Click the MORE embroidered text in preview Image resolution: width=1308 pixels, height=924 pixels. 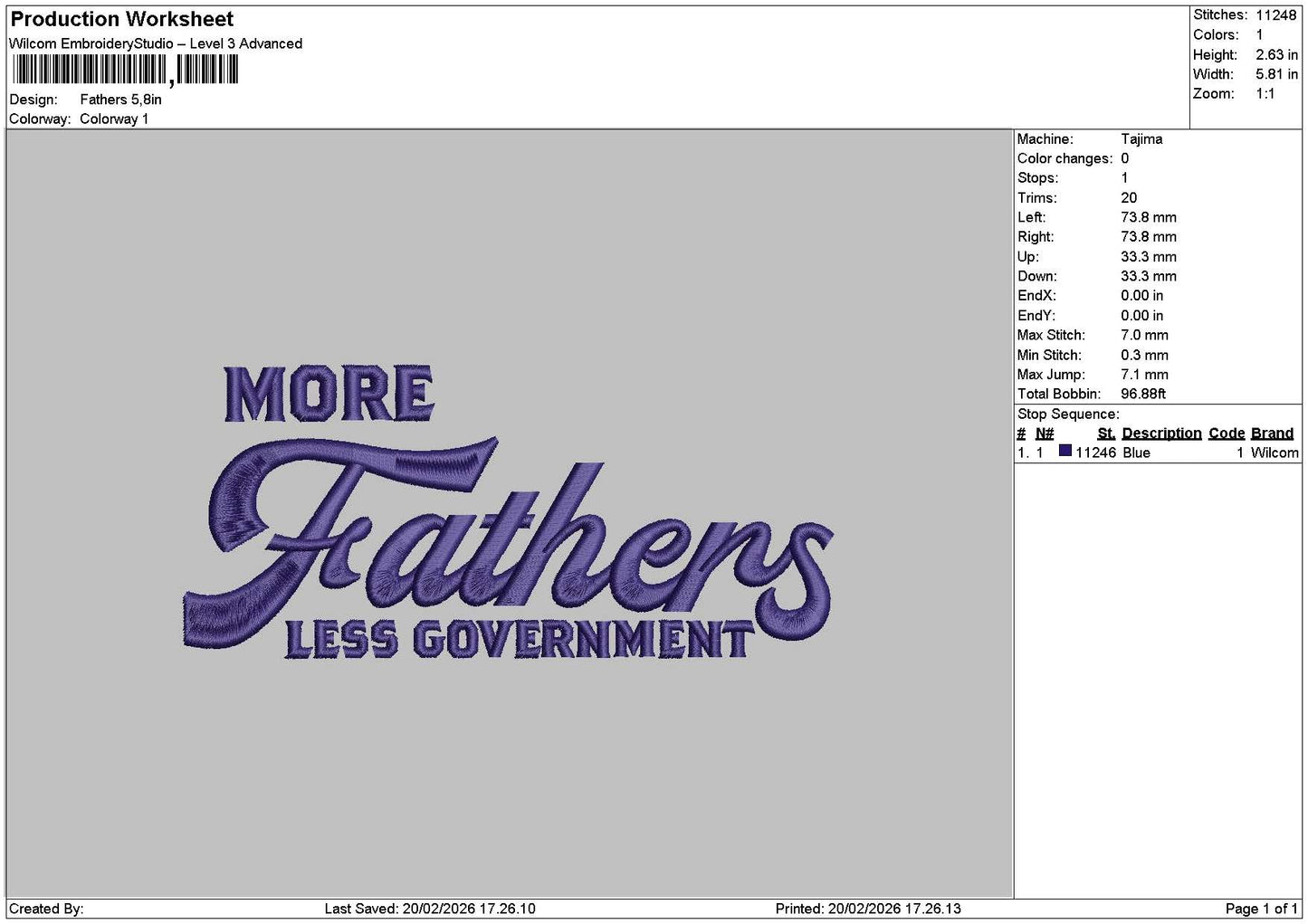(x=329, y=395)
